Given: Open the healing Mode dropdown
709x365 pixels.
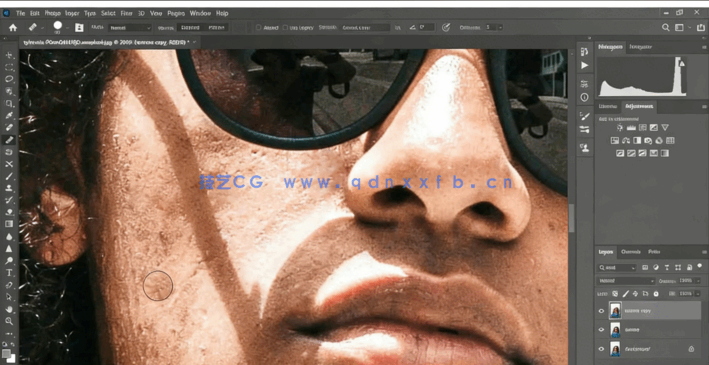Looking at the screenshot, I should (130, 28).
